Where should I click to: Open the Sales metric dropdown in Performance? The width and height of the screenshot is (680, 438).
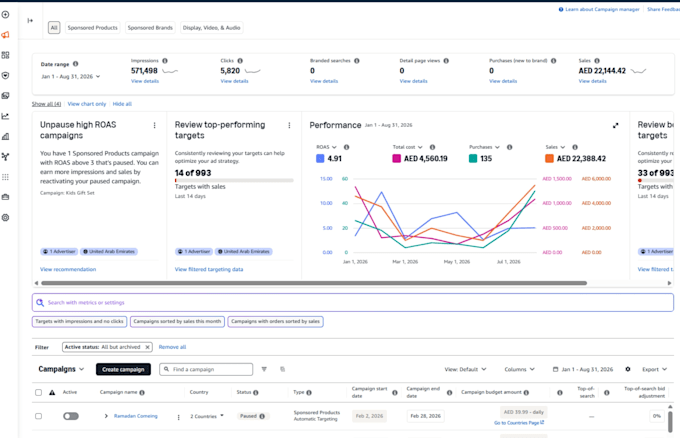click(x=555, y=147)
